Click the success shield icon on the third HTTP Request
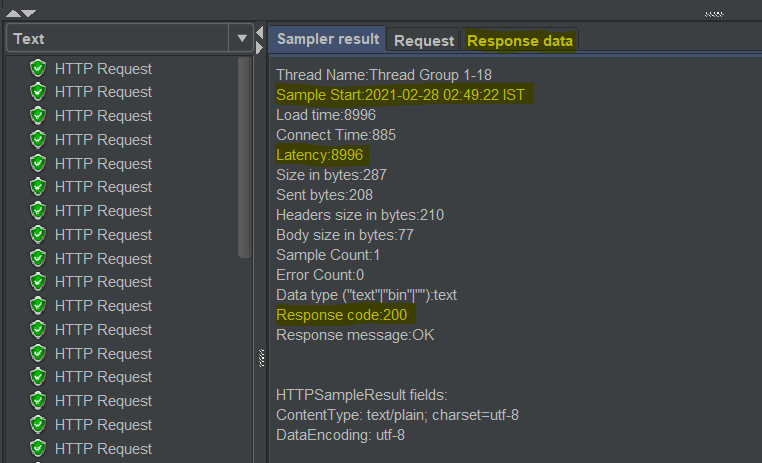This screenshot has width=762, height=463. pyautogui.click(x=38, y=116)
